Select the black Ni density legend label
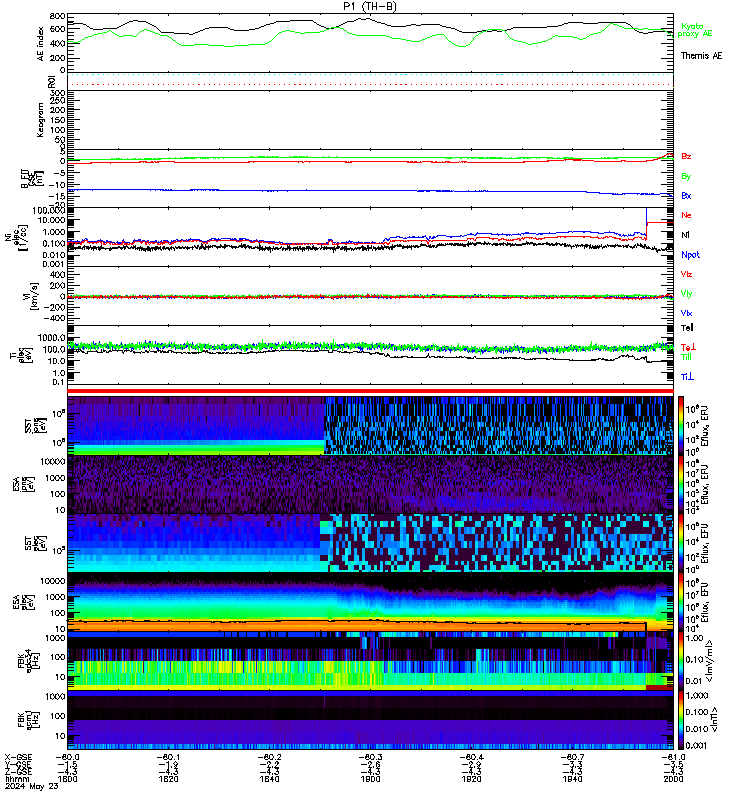750x800 pixels. pyautogui.click(x=685, y=235)
